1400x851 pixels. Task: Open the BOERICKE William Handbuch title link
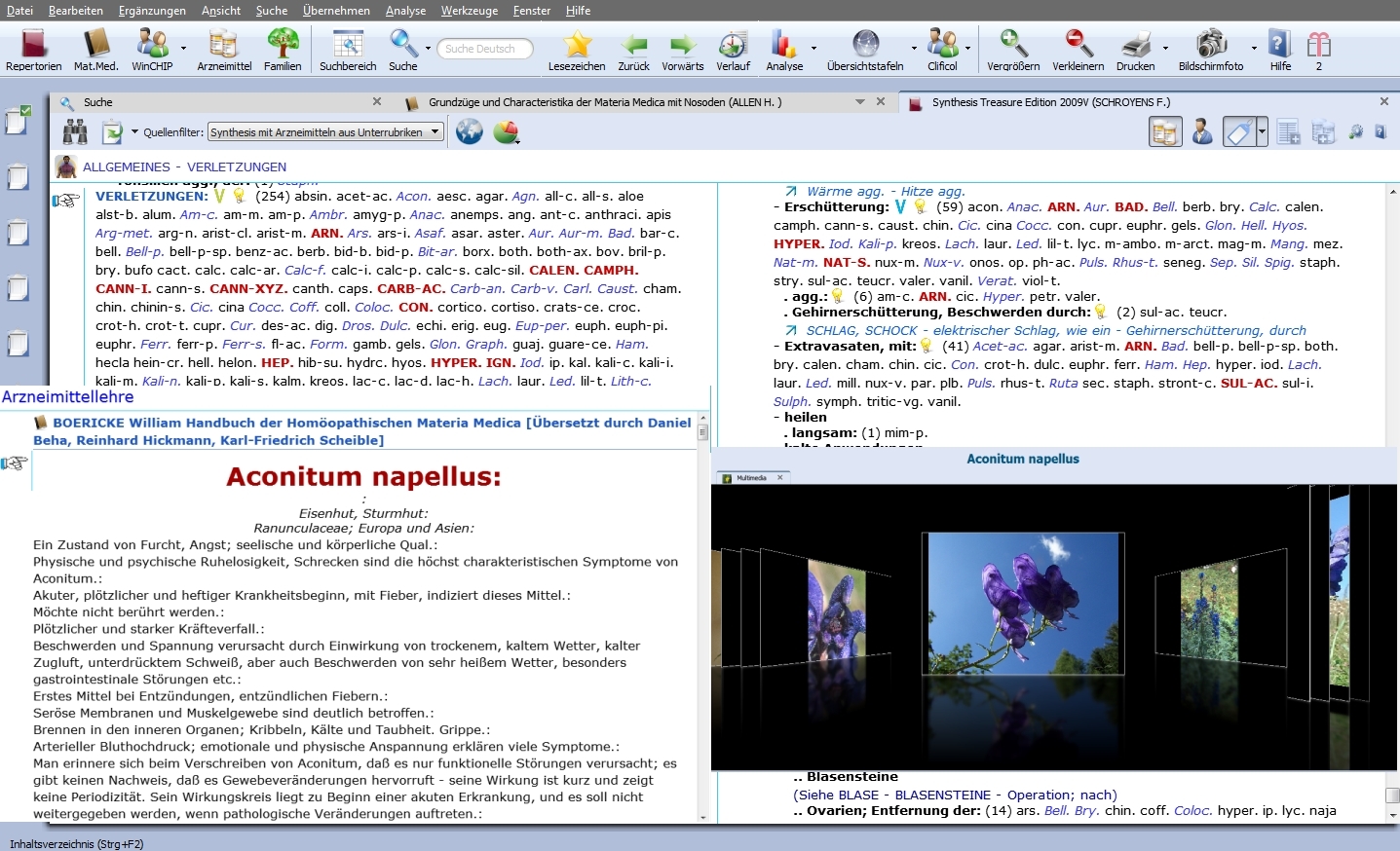coord(362,431)
